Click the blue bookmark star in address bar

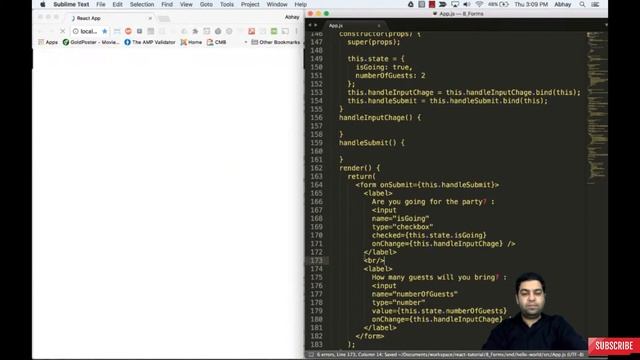tap(105, 31)
